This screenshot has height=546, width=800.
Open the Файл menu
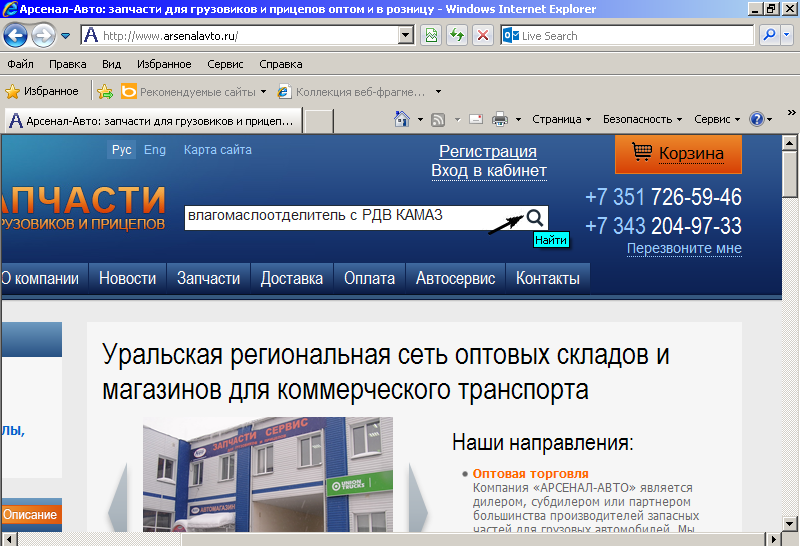pos(20,64)
